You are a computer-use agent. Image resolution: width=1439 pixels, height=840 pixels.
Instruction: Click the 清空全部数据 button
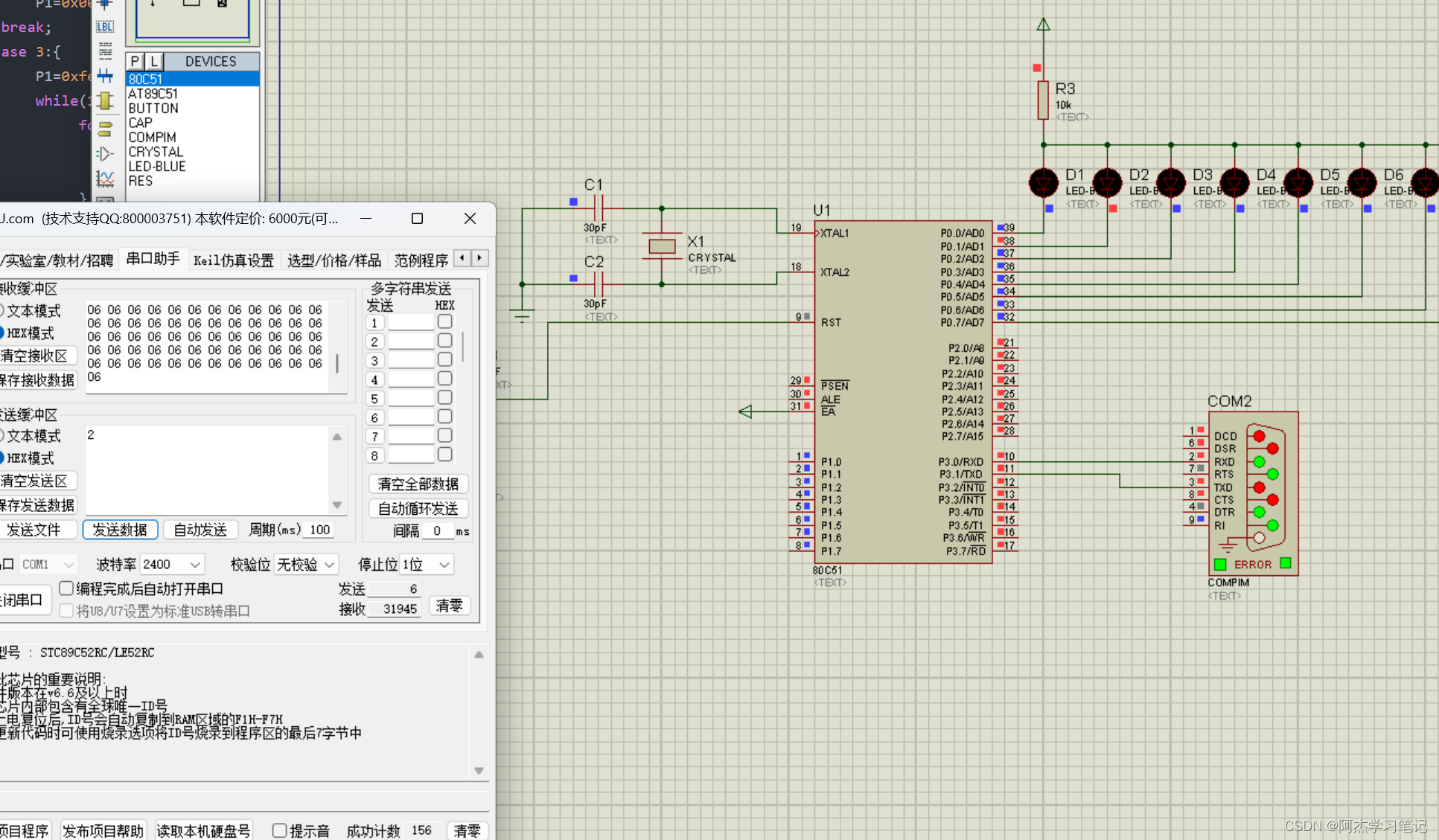pyautogui.click(x=418, y=484)
